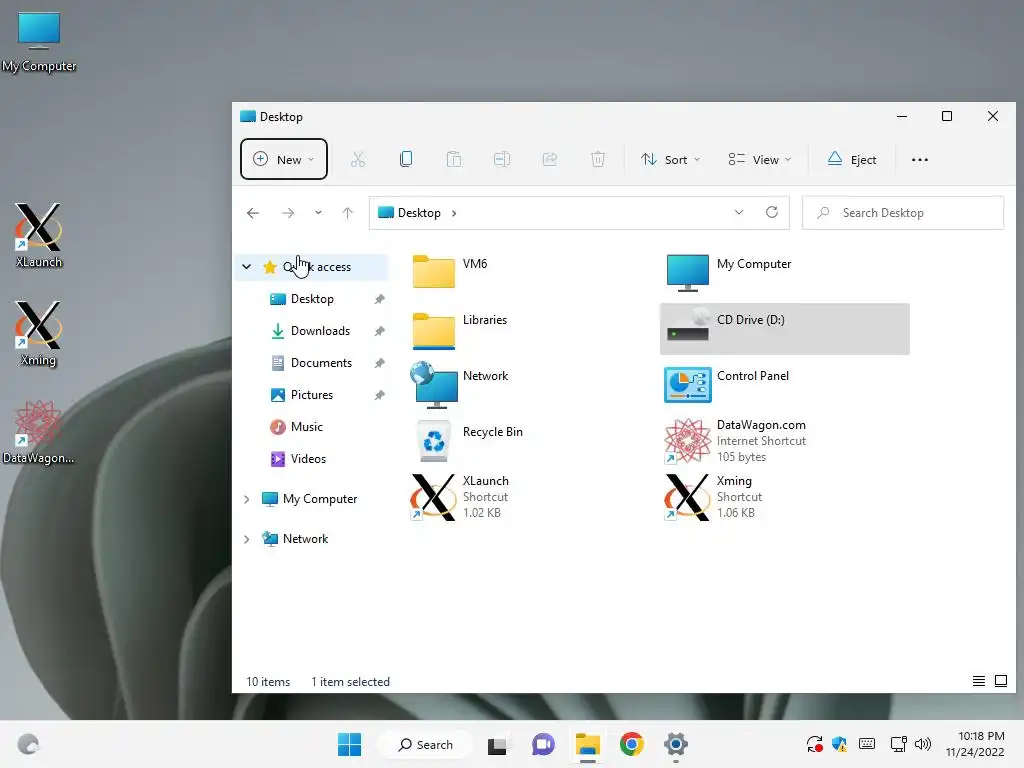1024x768 pixels.
Task: Open Downloads in Quick access sidebar
Action: pyautogui.click(x=320, y=331)
